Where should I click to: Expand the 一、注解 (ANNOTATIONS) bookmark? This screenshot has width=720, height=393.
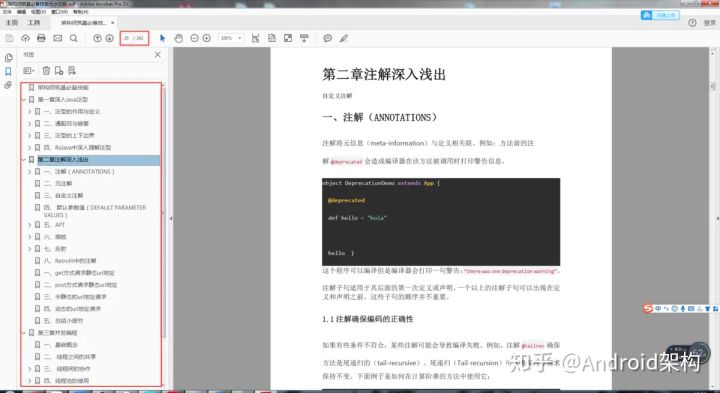29,172
